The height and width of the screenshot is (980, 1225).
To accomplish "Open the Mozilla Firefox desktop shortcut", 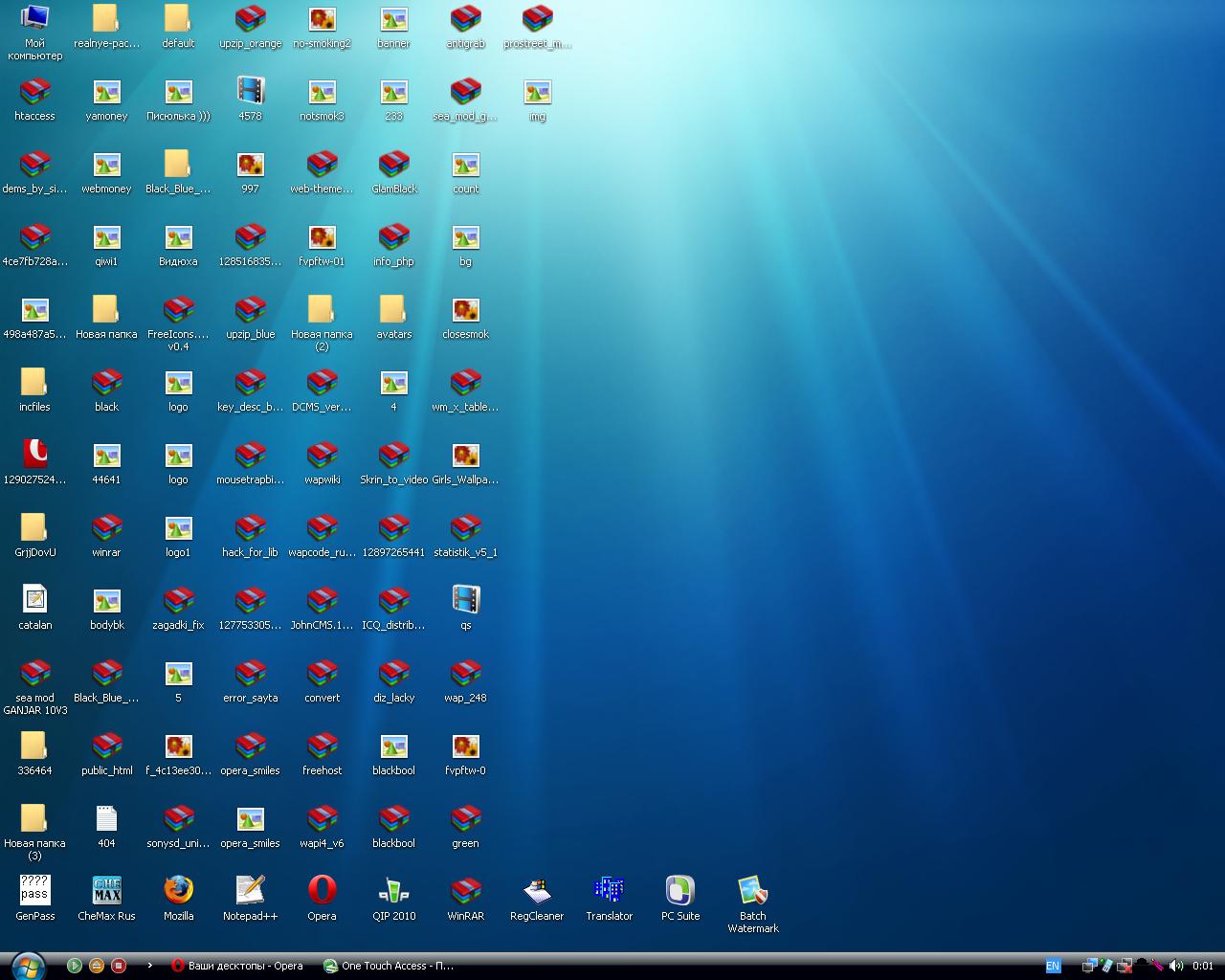I will pos(178,891).
